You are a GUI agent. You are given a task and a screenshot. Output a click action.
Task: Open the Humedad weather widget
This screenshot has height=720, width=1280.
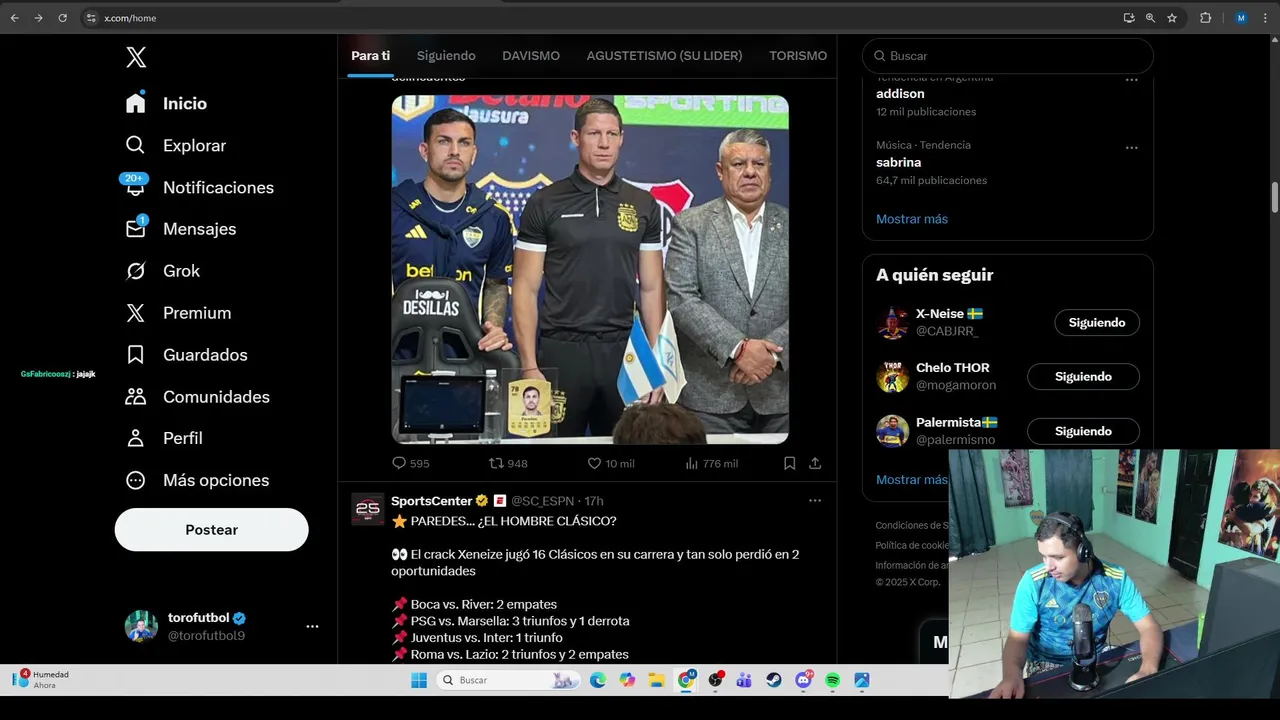40,680
